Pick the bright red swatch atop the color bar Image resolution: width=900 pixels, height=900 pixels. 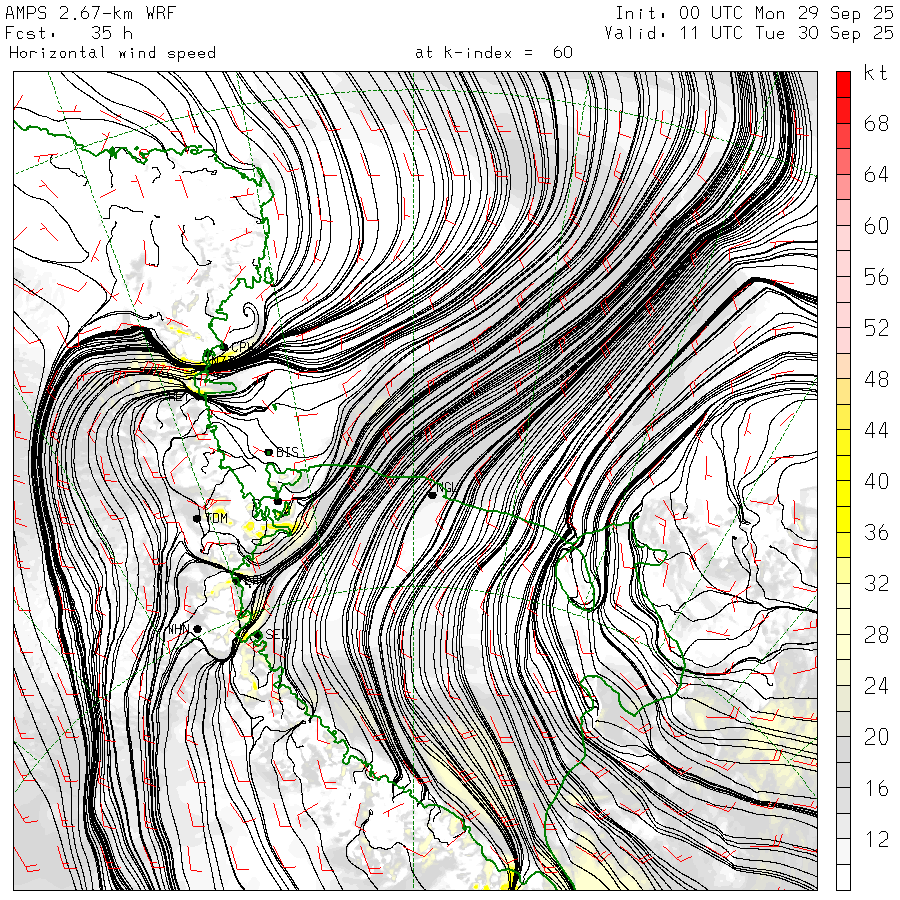coord(843,84)
